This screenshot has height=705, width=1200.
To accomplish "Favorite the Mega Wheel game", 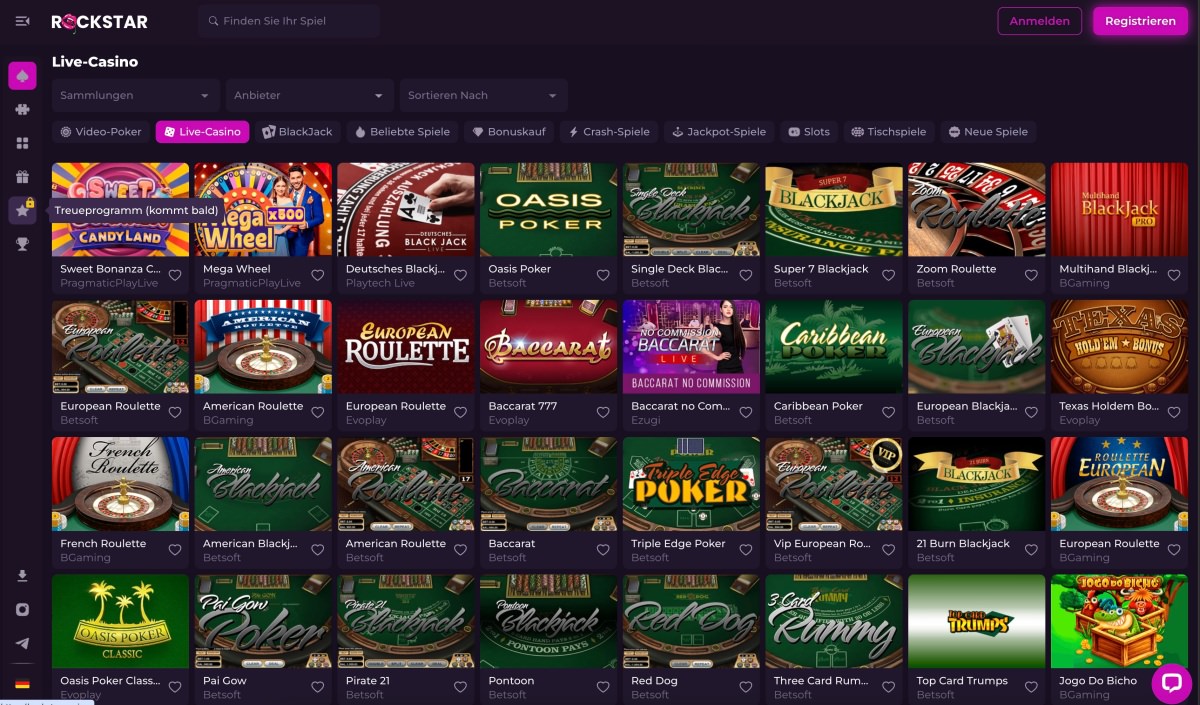I will pos(317,275).
